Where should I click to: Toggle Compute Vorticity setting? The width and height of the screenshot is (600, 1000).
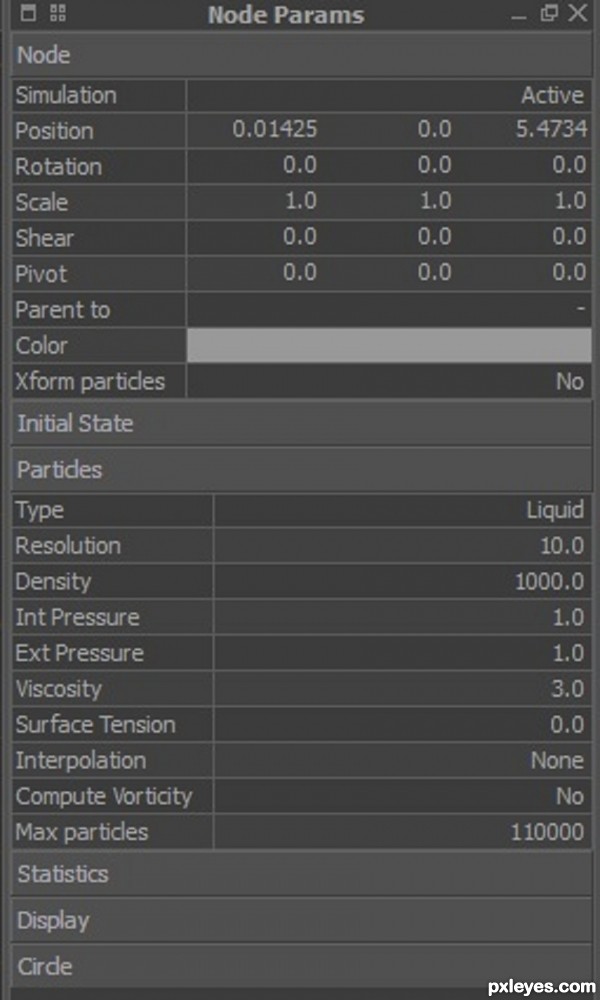click(403, 796)
